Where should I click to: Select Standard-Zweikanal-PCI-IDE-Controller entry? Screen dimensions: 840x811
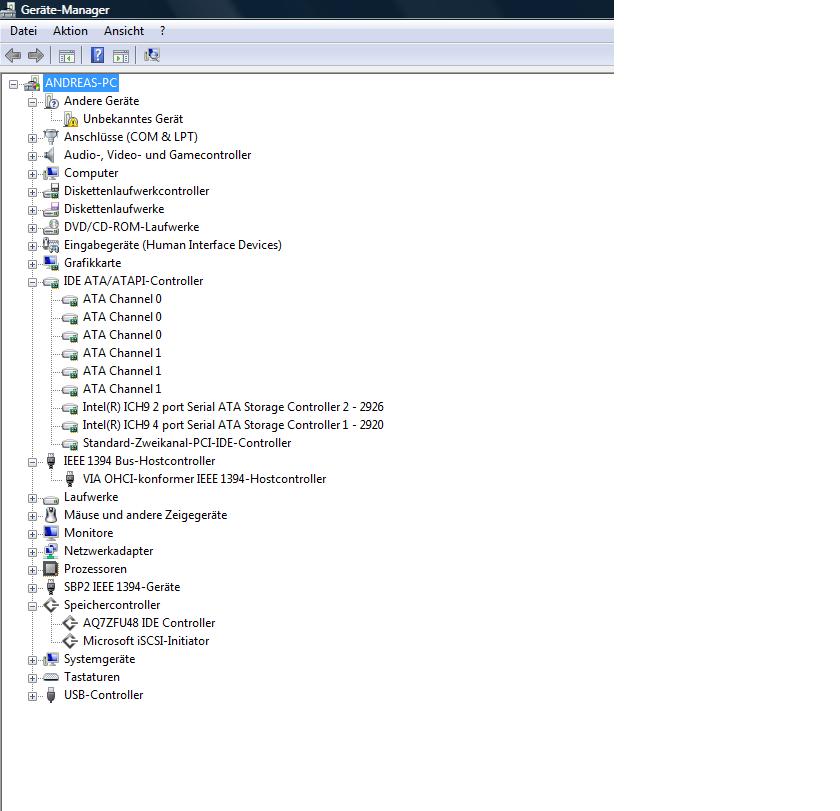pos(187,443)
